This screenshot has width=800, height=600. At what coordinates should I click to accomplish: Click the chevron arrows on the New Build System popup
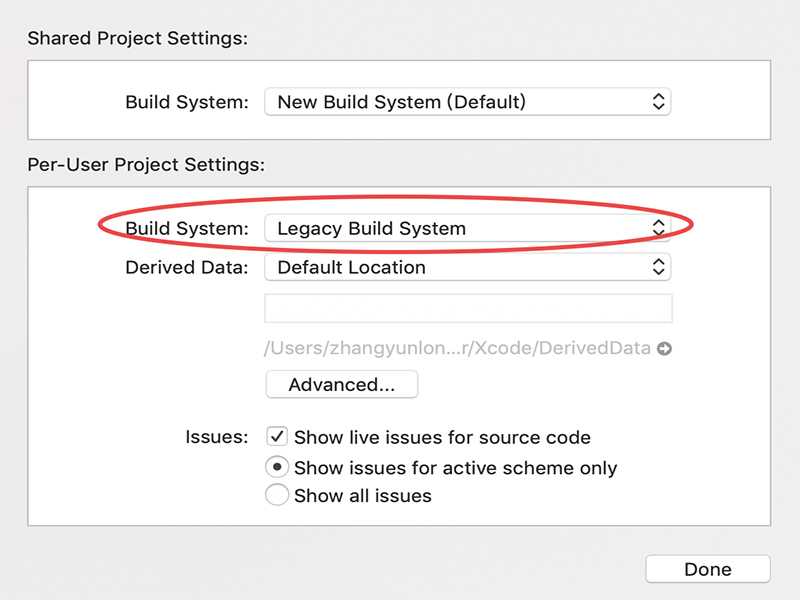coord(658,101)
